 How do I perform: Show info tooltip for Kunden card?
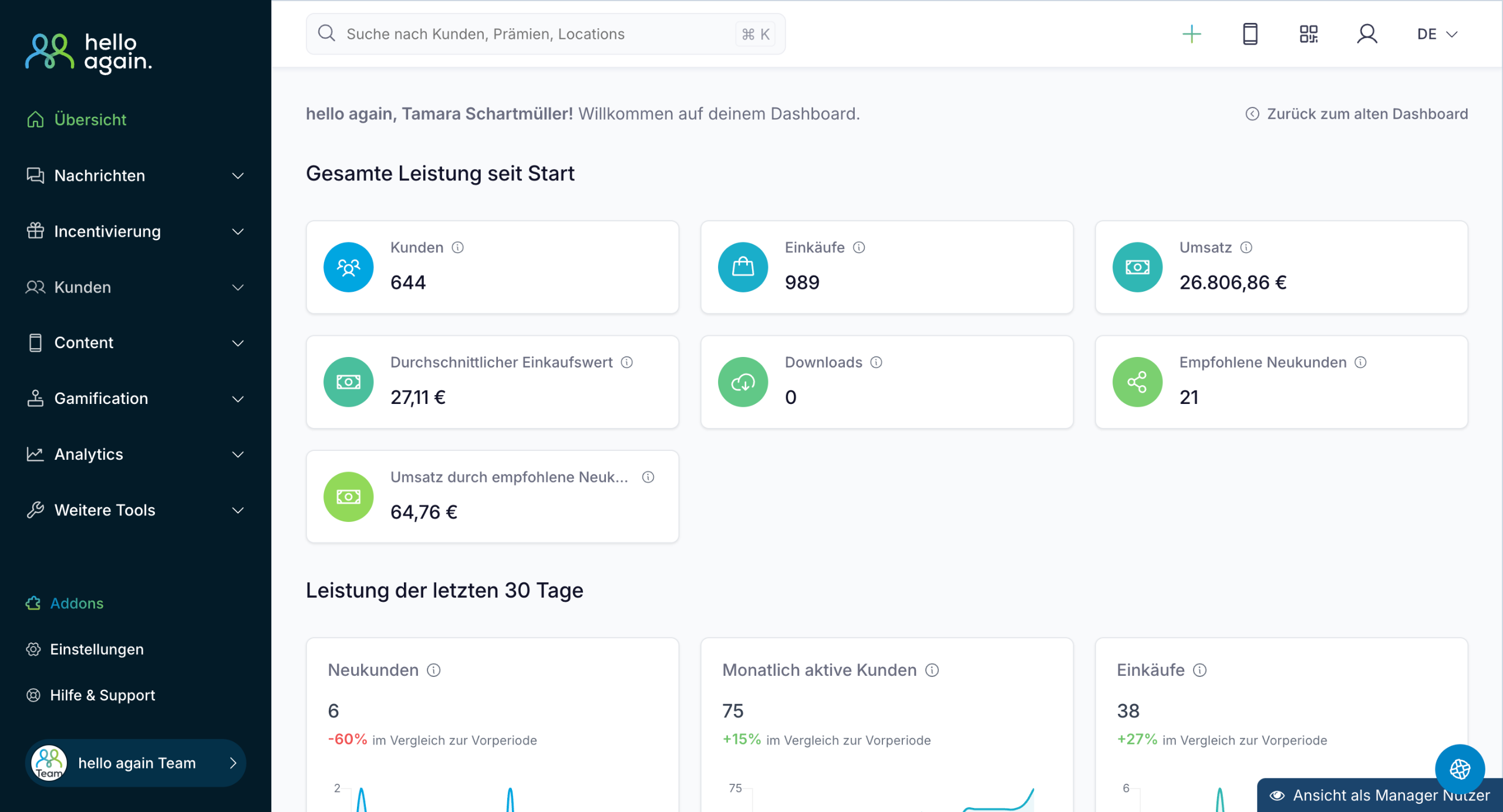[458, 248]
